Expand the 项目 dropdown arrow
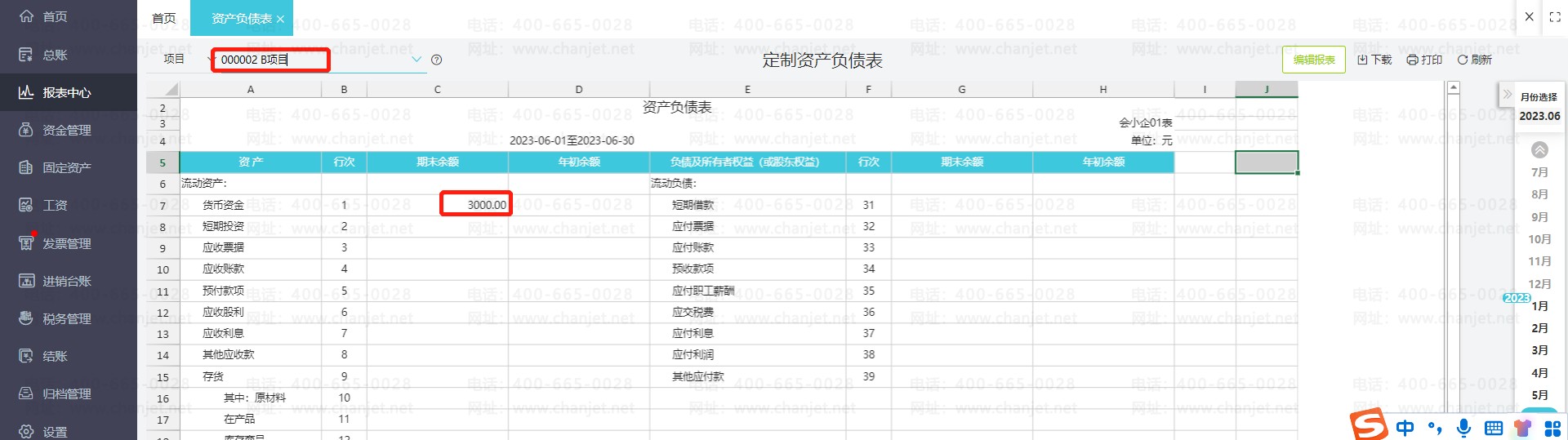The image size is (1568, 440). [416, 59]
